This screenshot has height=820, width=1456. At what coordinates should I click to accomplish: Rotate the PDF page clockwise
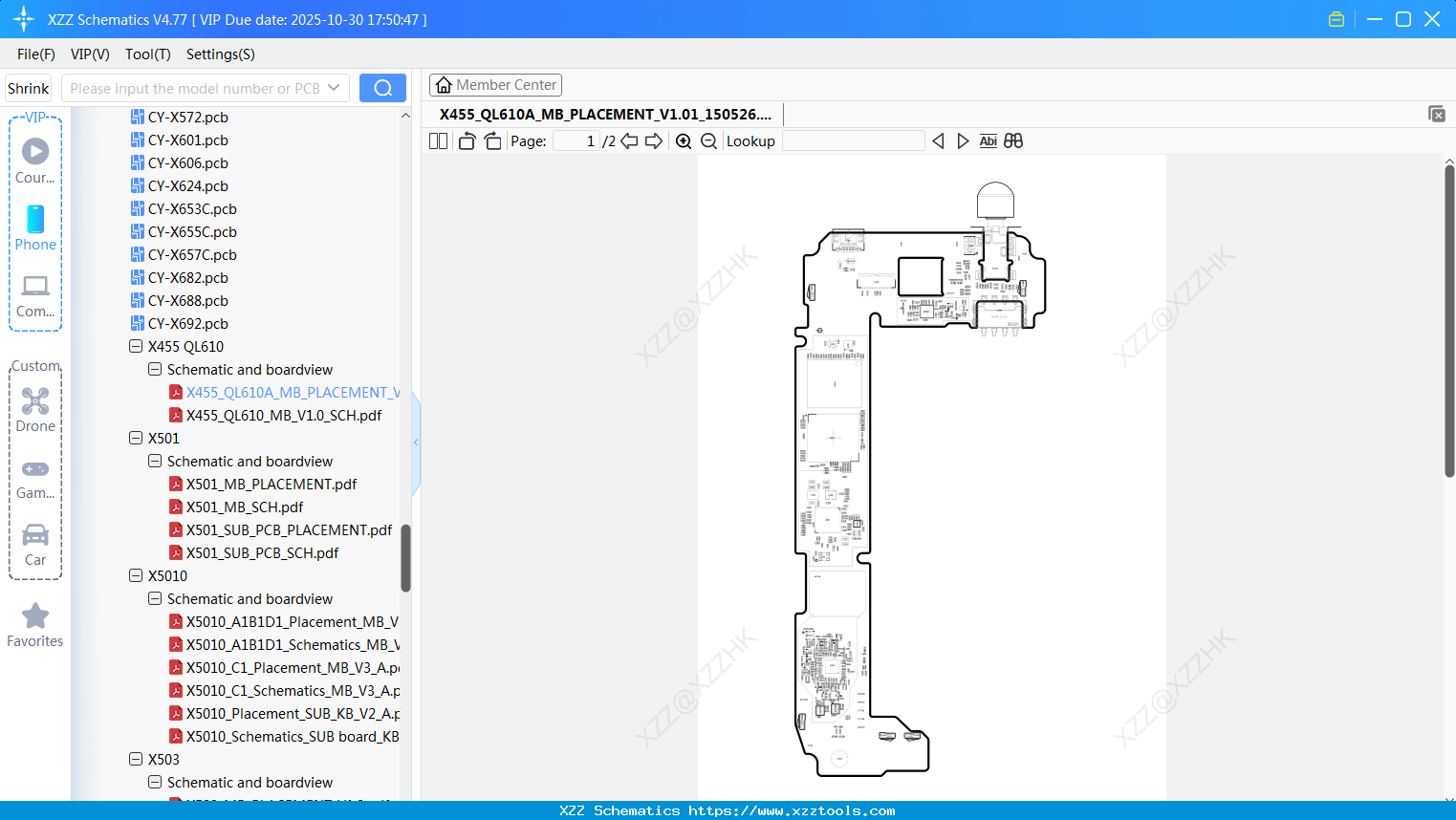[492, 140]
